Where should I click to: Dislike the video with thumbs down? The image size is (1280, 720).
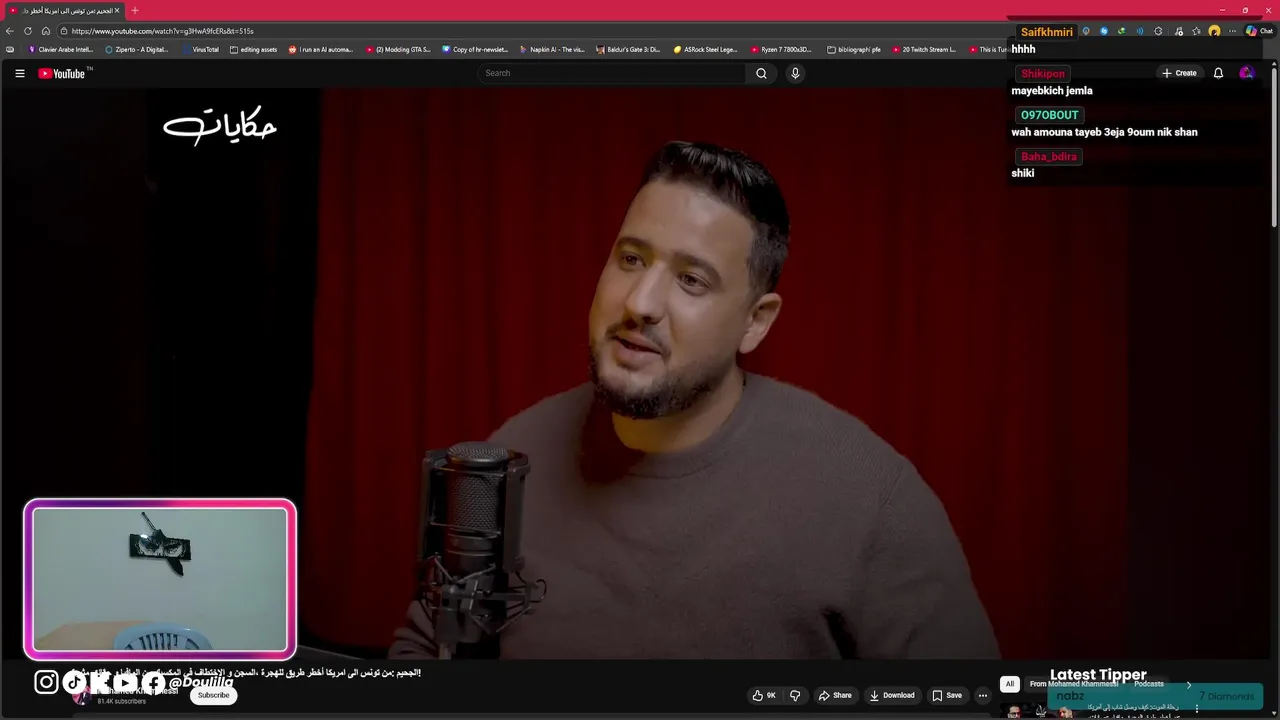point(795,695)
